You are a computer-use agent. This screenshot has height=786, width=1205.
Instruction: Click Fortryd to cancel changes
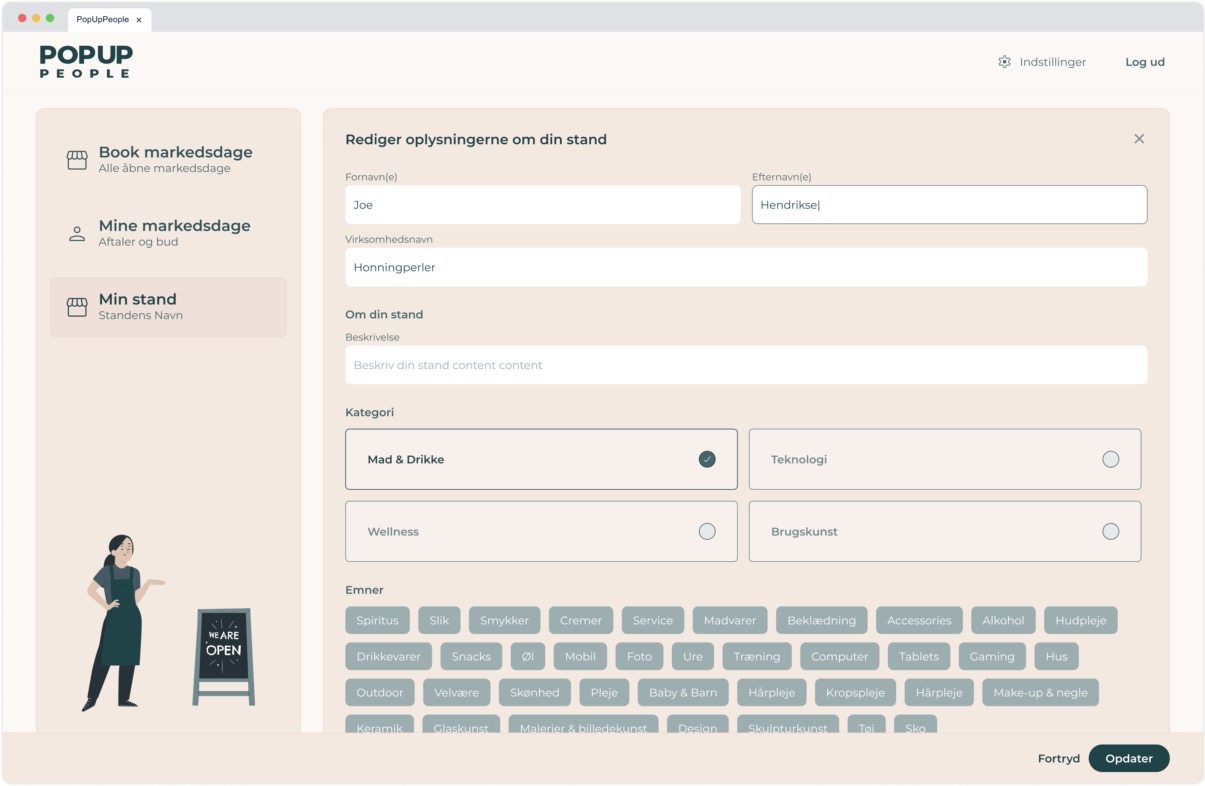point(1058,758)
